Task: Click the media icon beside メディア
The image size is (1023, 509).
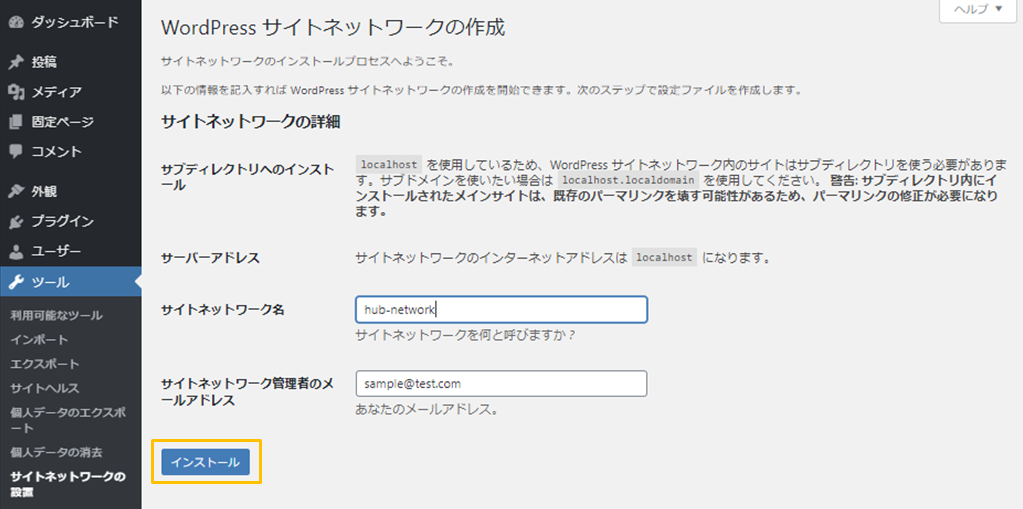Action: [x=16, y=92]
